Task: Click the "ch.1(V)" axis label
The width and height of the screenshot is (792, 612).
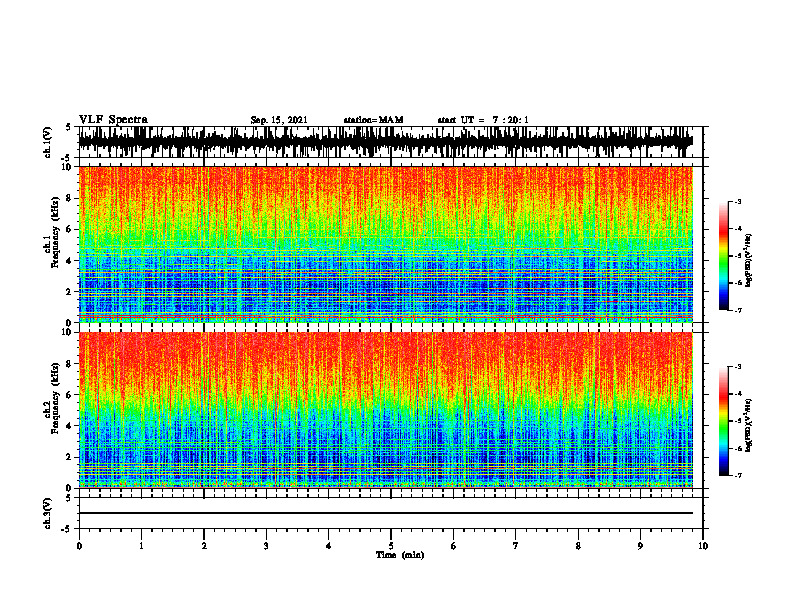Action: (48, 142)
